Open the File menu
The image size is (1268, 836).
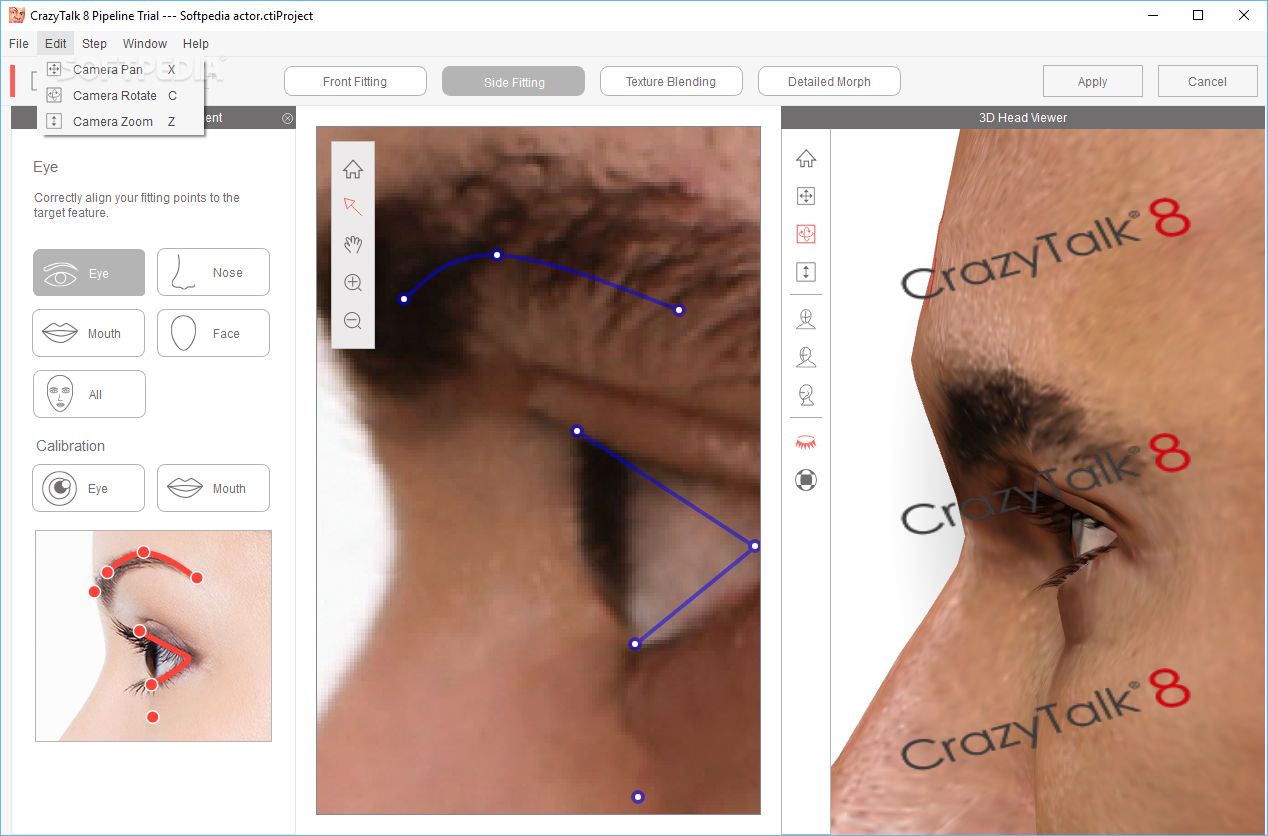[18, 43]
